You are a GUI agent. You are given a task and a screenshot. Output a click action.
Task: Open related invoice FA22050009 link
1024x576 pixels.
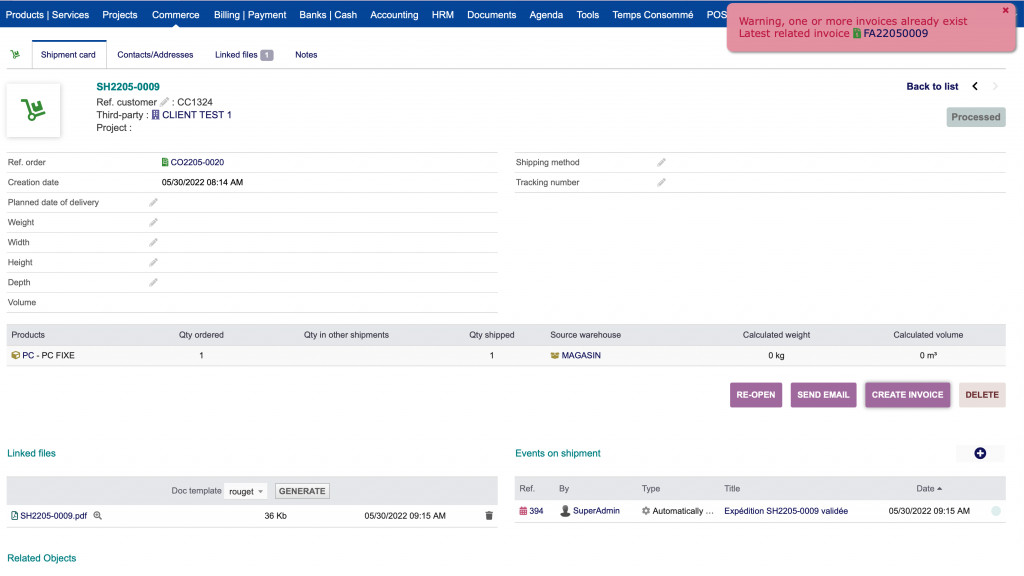(895, 34)
